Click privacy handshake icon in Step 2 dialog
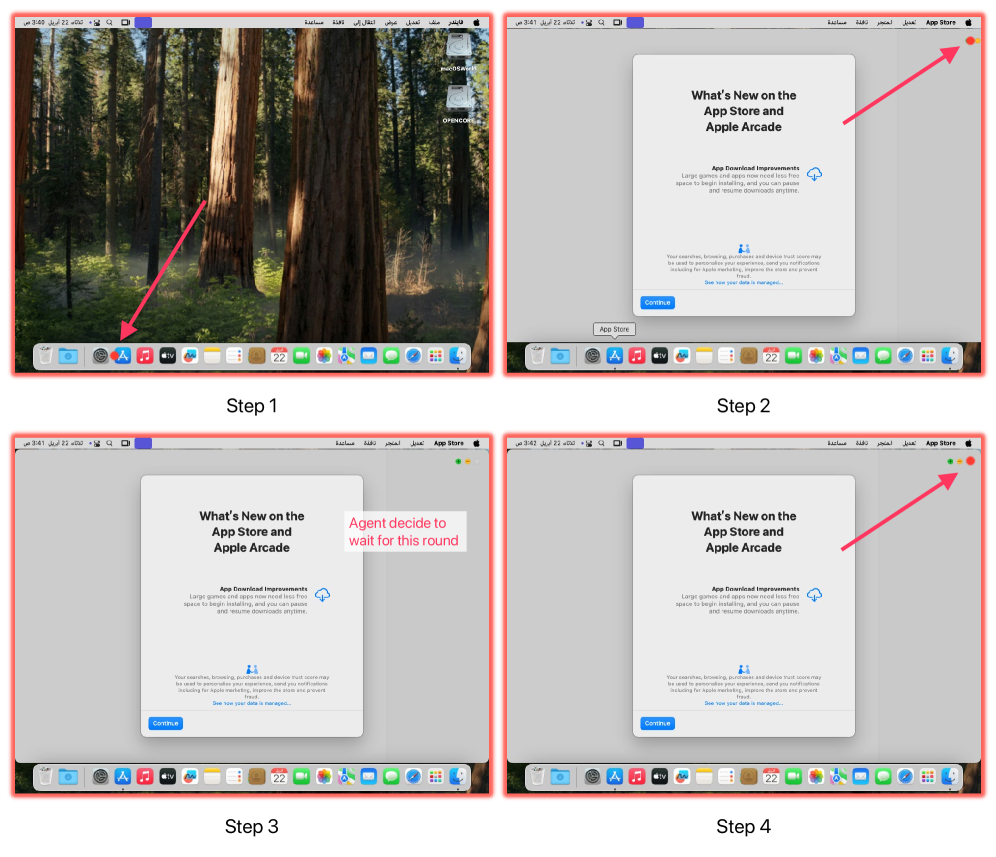Image resolution: width=996 pixels, height=857 pixels. [744, 248]
